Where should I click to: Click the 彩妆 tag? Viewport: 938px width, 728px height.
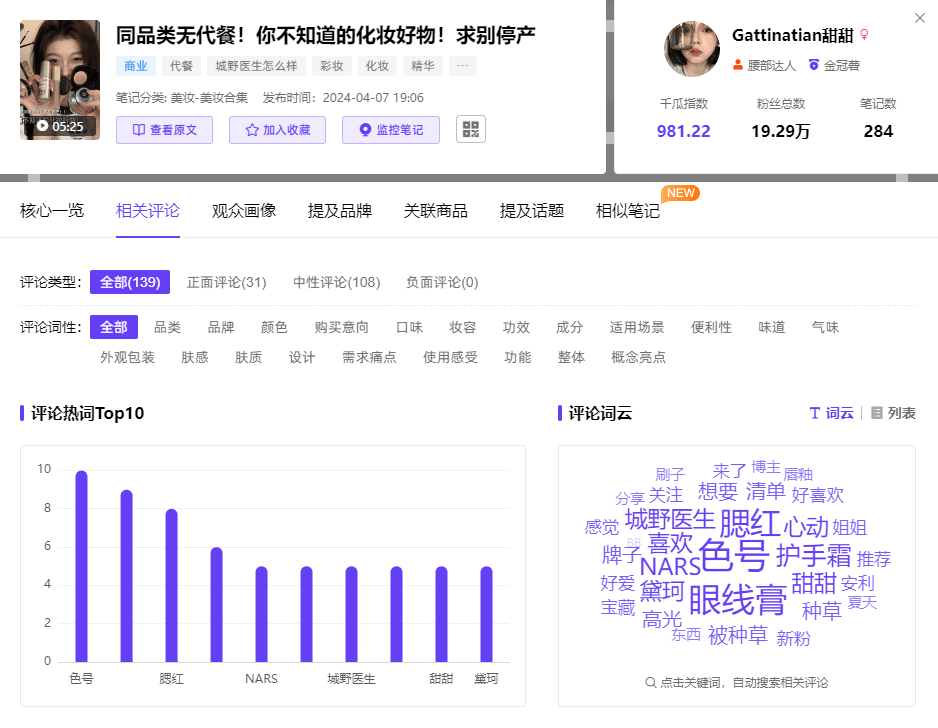click(x=332, y=66)
